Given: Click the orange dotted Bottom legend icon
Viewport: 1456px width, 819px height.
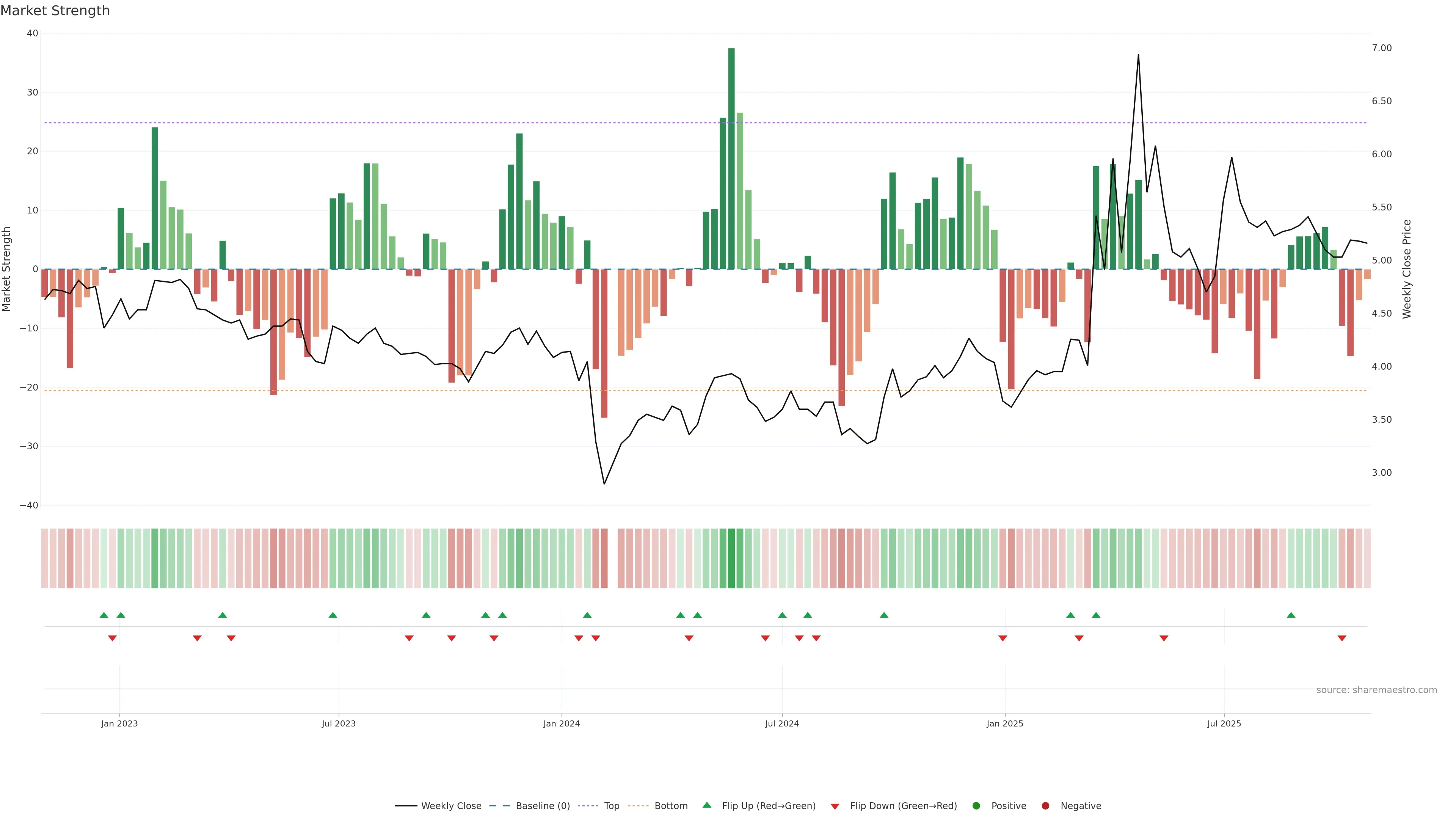Looking at the screenshot, I should pyautogui.click(x=638, y=805).
